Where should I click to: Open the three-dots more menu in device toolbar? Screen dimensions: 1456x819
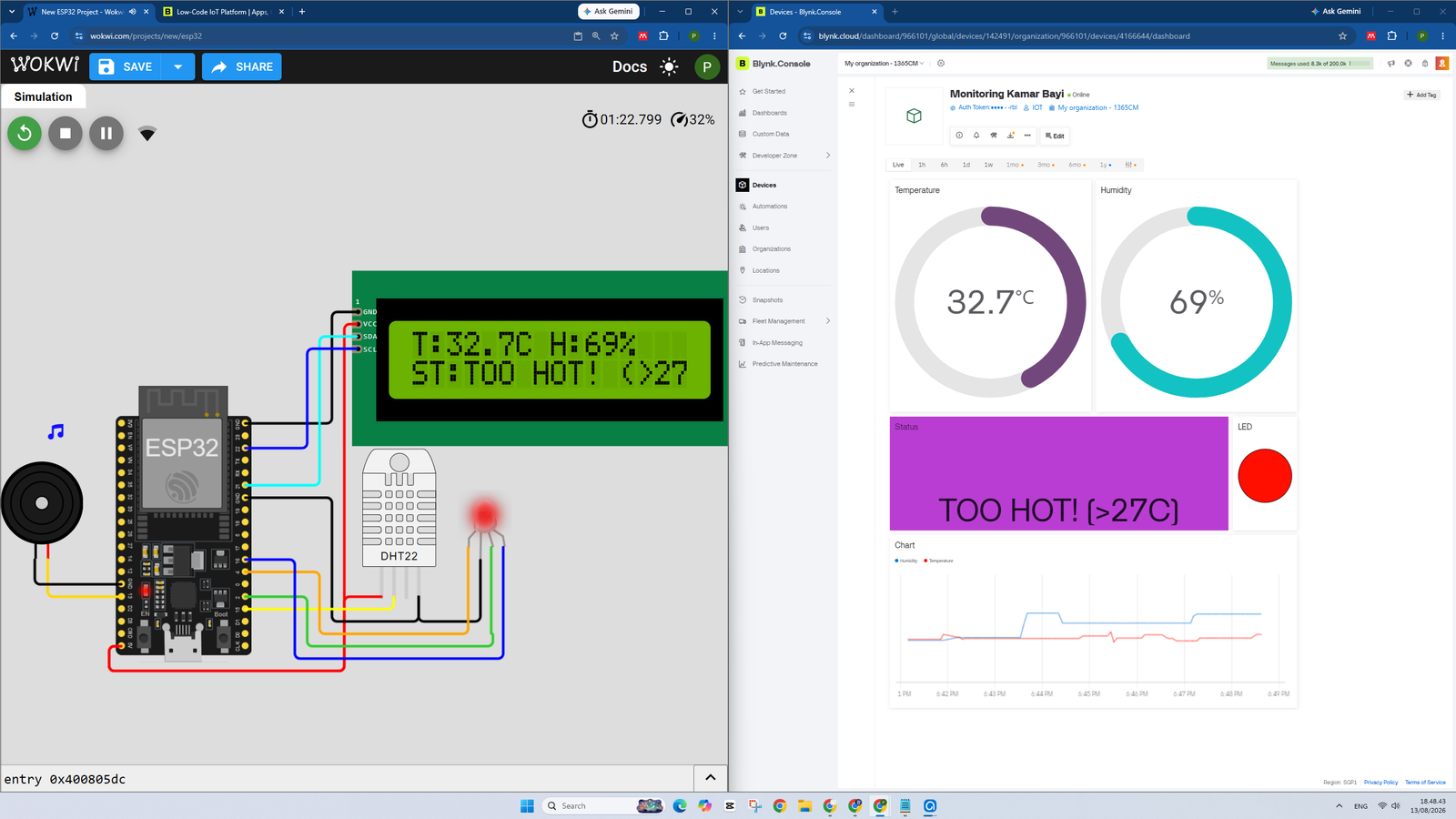coord(1027,136)
